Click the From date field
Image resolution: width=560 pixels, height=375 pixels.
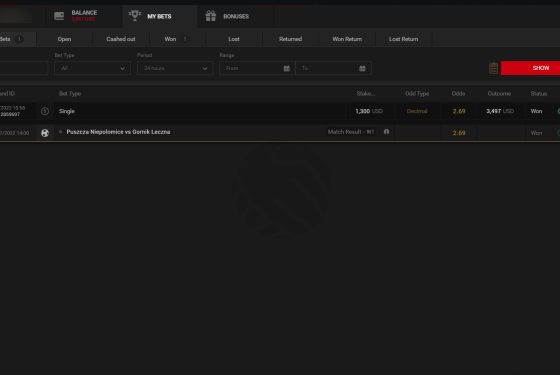click(x=257, y=68)
